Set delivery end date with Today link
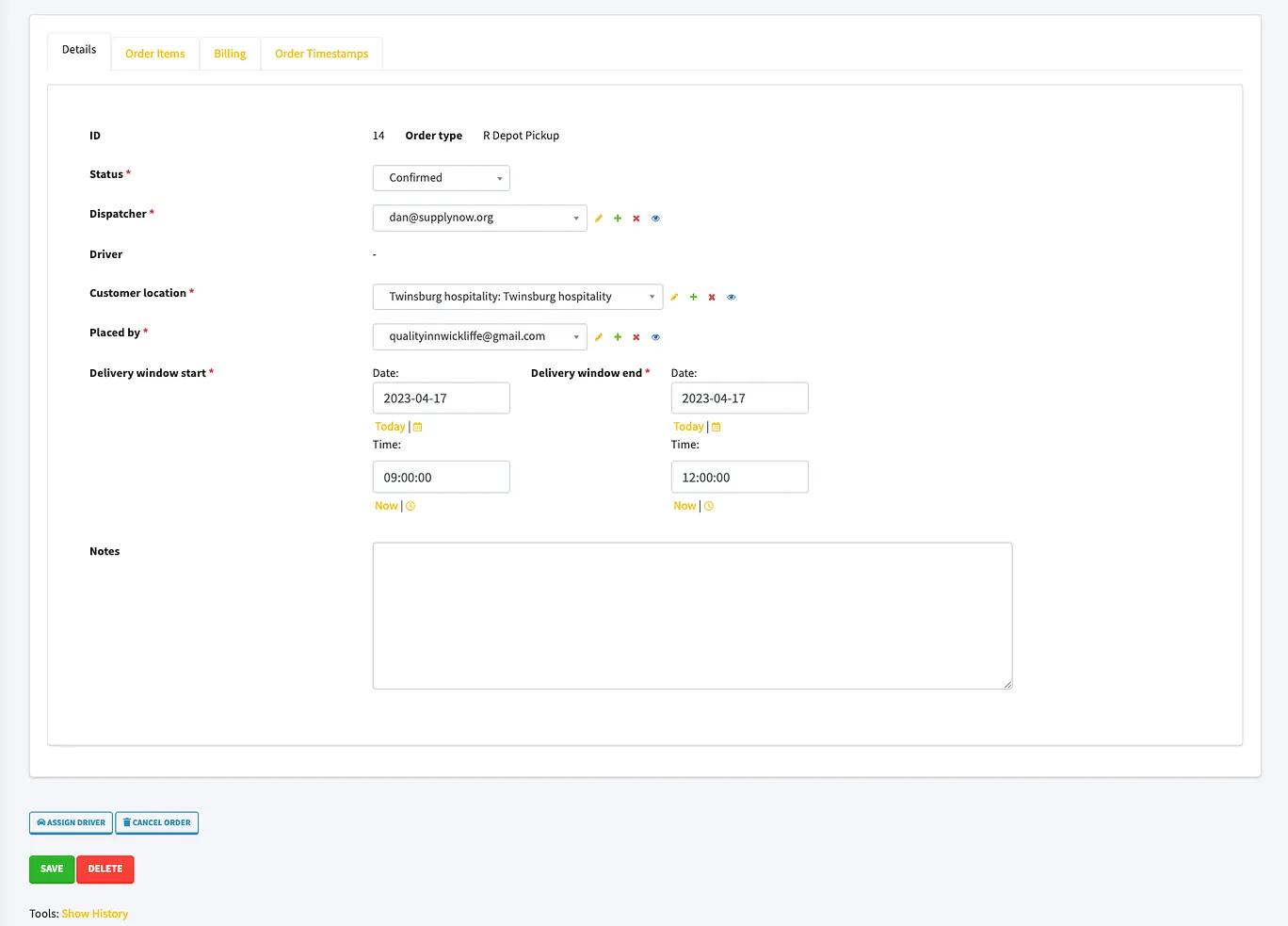This screenshot has width=1288, height=926. coord(688,427)
